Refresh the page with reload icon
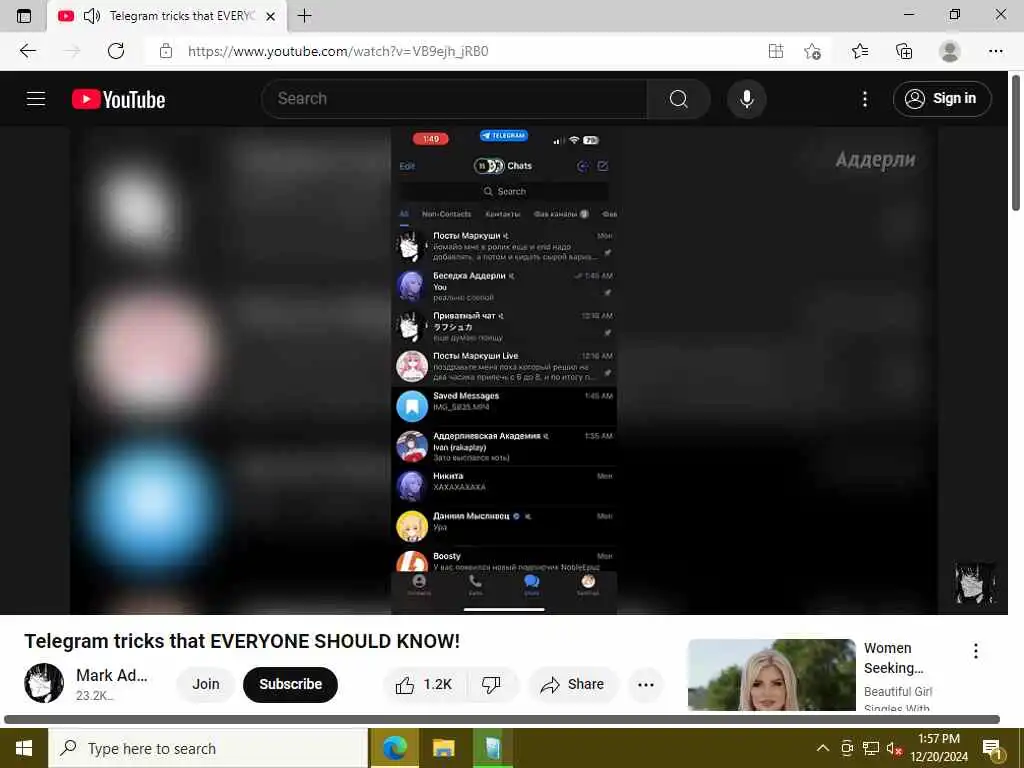The image size is (1024, 768). 116,51
